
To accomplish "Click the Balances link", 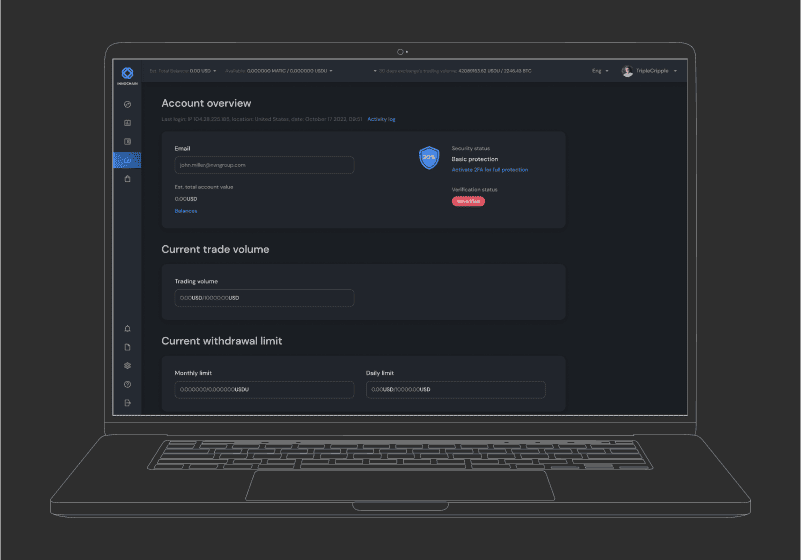I will 186,211.
